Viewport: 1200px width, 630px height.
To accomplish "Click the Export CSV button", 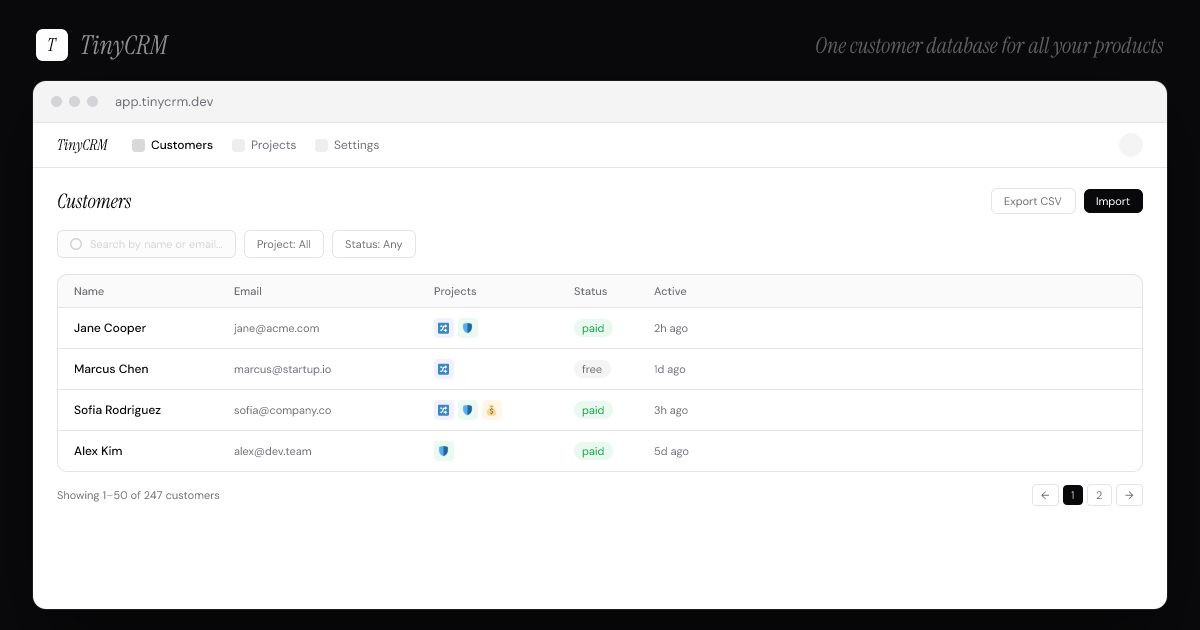I will 1033,201.
